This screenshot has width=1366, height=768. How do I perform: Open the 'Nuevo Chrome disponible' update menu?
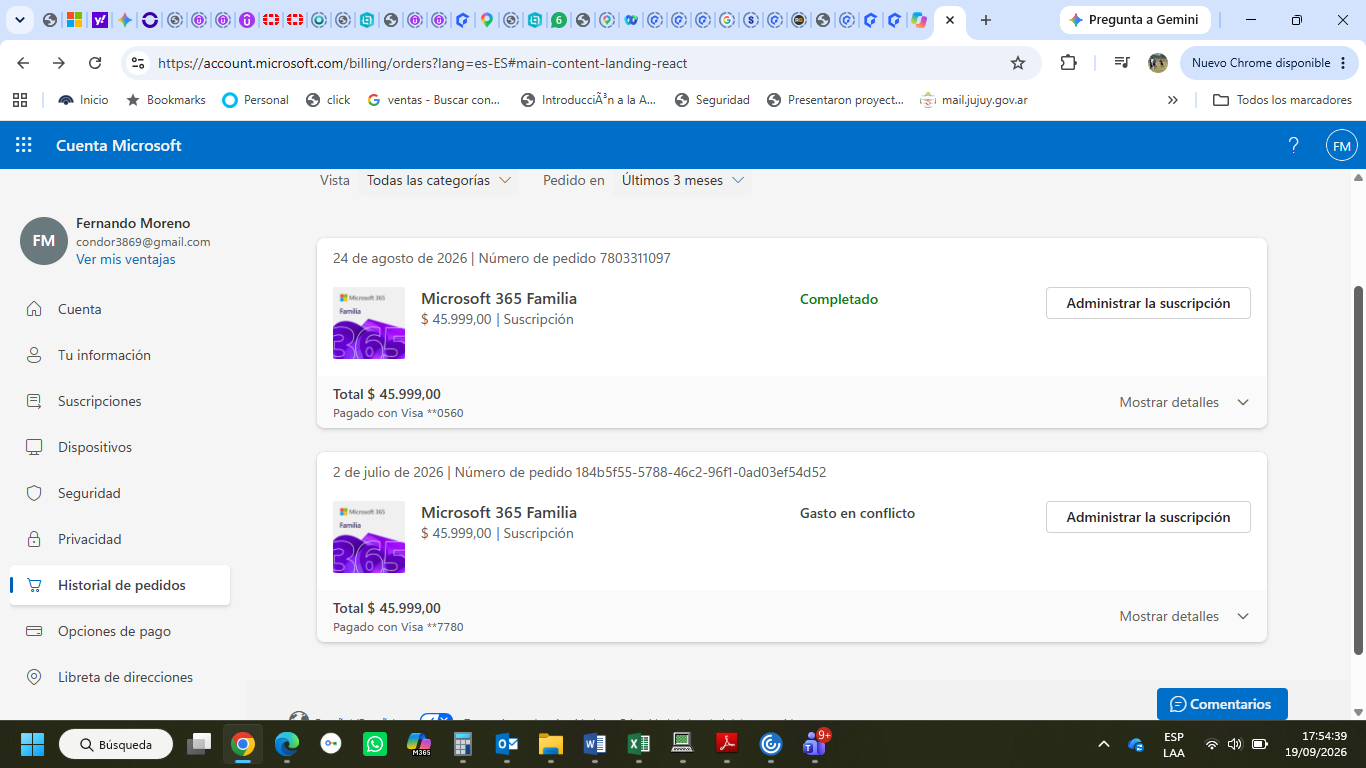point(1269,63)
